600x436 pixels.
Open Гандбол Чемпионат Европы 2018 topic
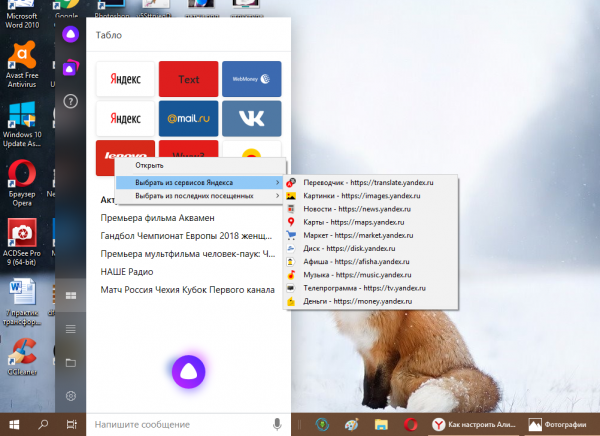coord(186,236)
